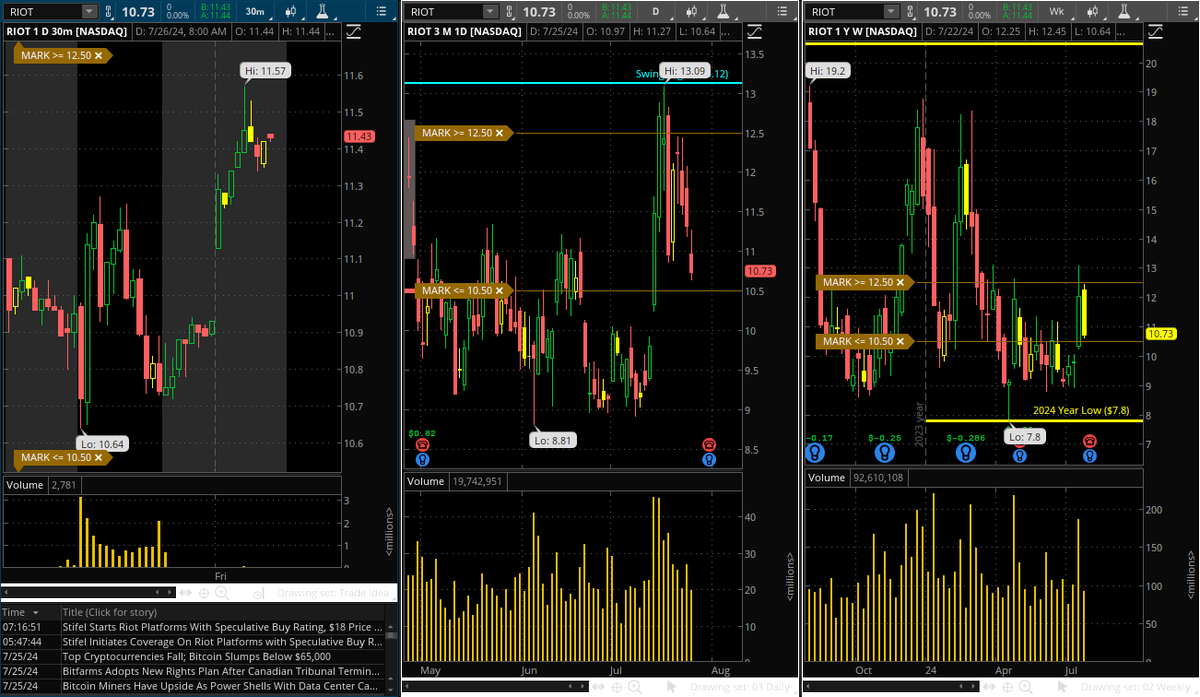Expand the RIOT symbol dropdown on the daily chart

tap(490, 12)
